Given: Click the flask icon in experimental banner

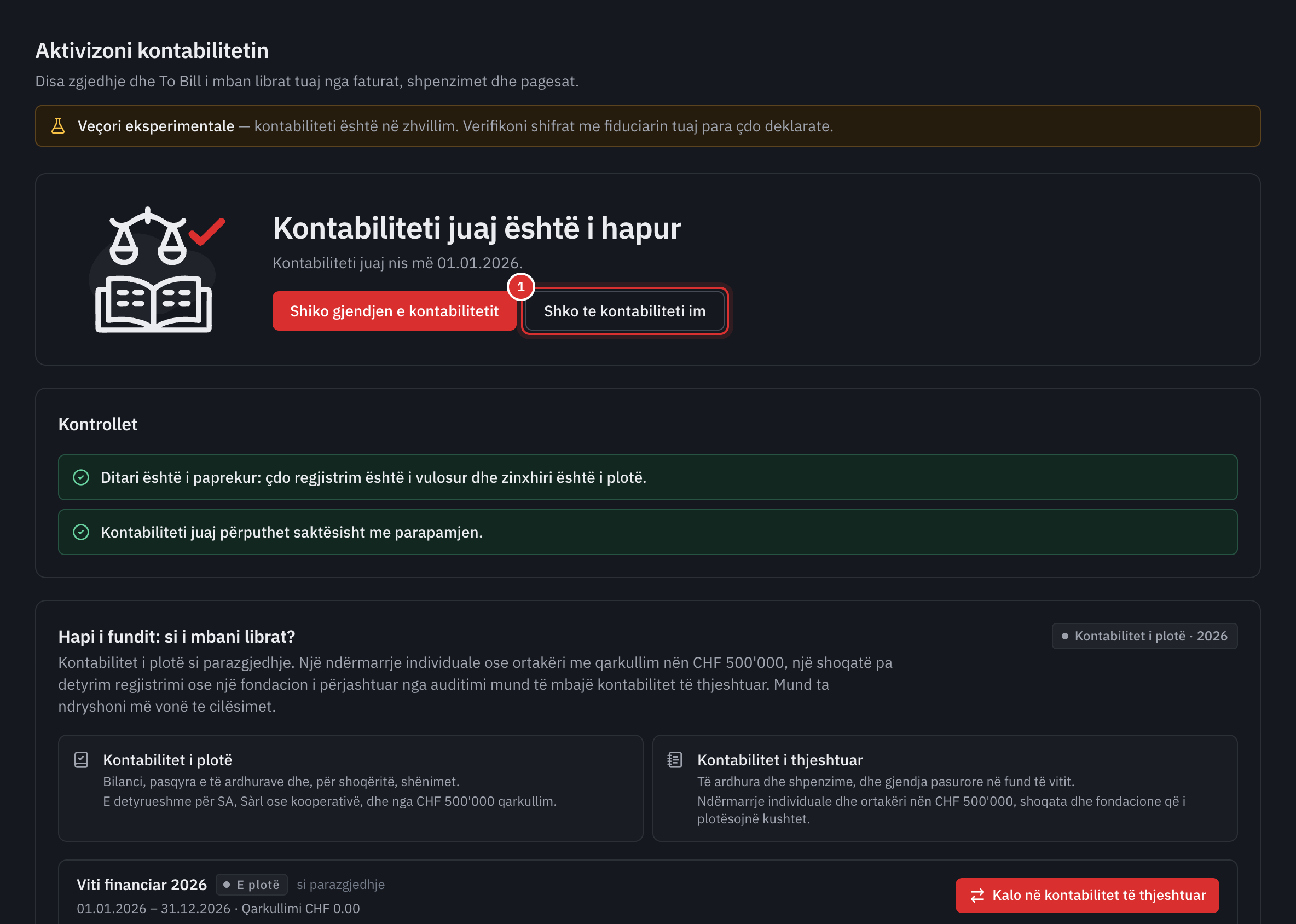Looking at the screenshot, I should coord(58,126).
